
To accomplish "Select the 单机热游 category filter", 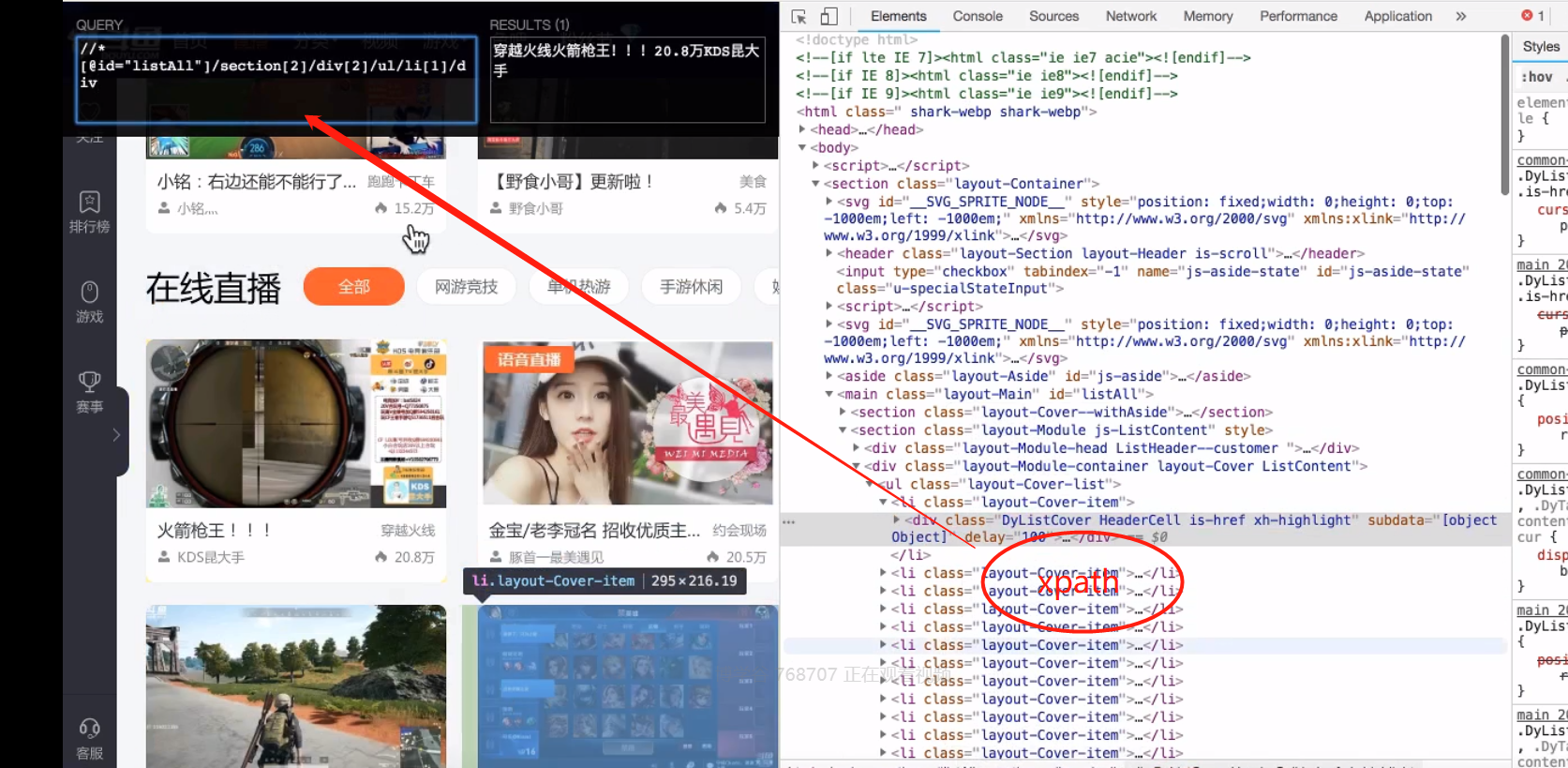I will pos(579,286).
